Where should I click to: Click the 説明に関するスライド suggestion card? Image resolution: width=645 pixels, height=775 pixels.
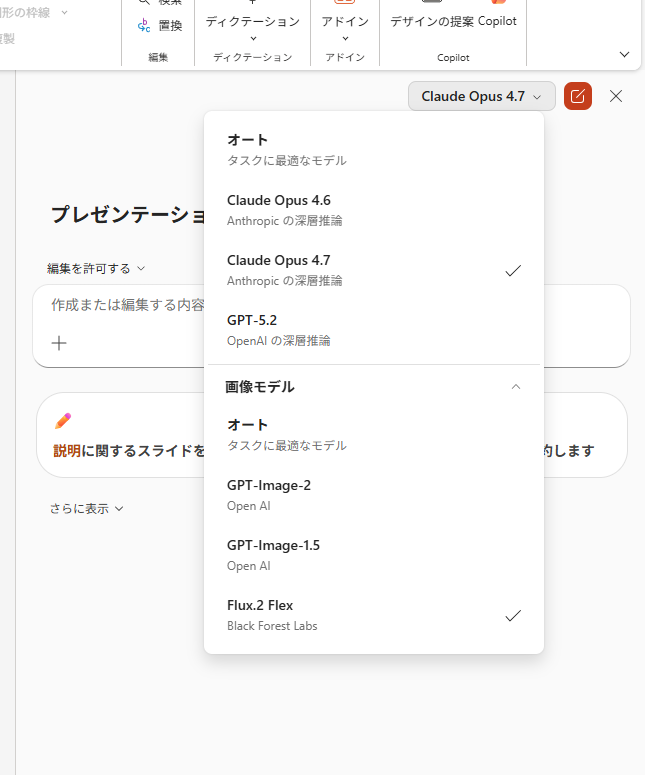pyautogui.click(x=121, y=435)
